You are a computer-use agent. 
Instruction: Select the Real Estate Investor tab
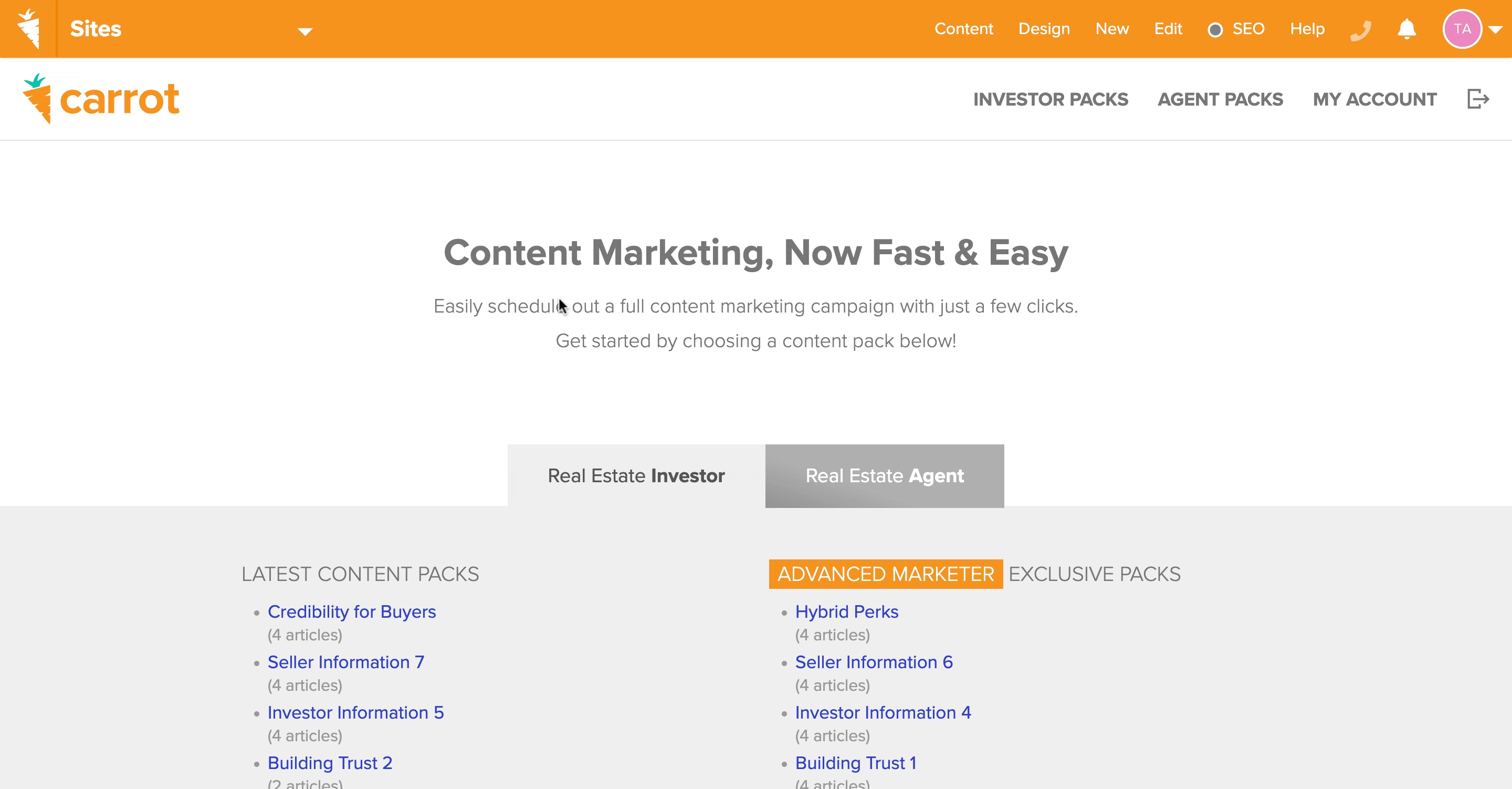[x=636, y=475]
